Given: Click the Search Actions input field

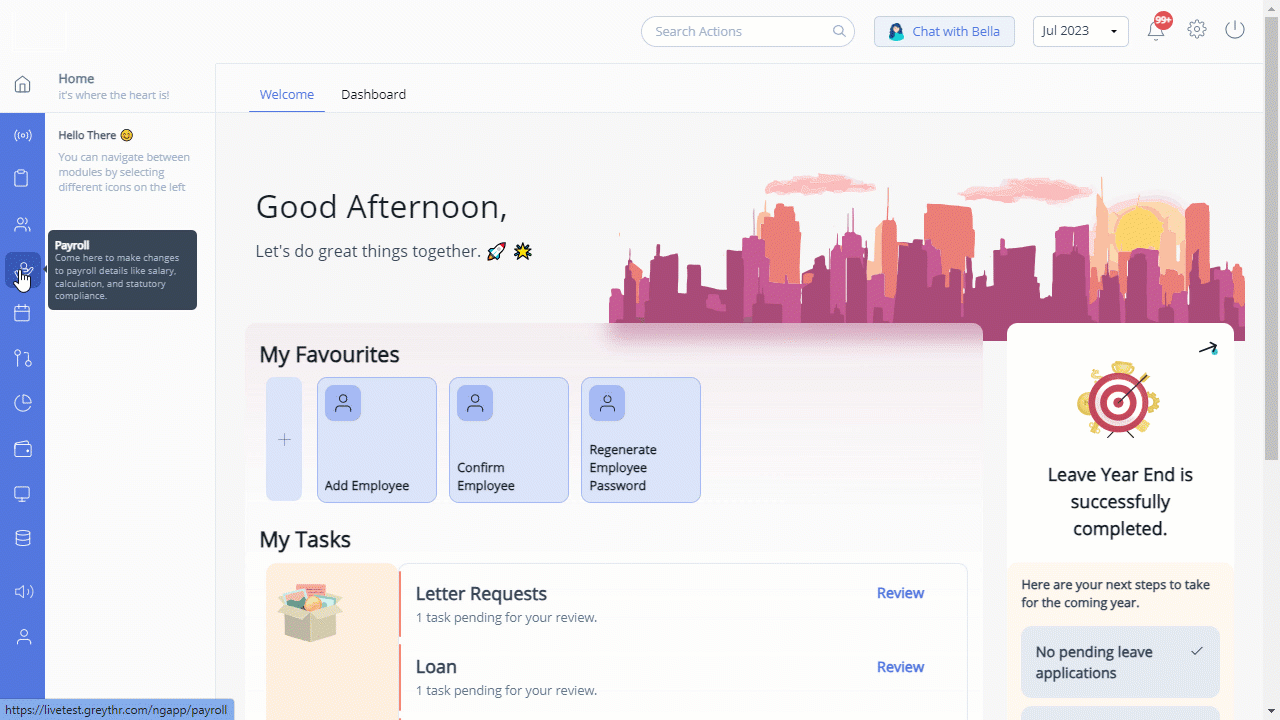Looking at the screenshot, I should tap(748, 31).
